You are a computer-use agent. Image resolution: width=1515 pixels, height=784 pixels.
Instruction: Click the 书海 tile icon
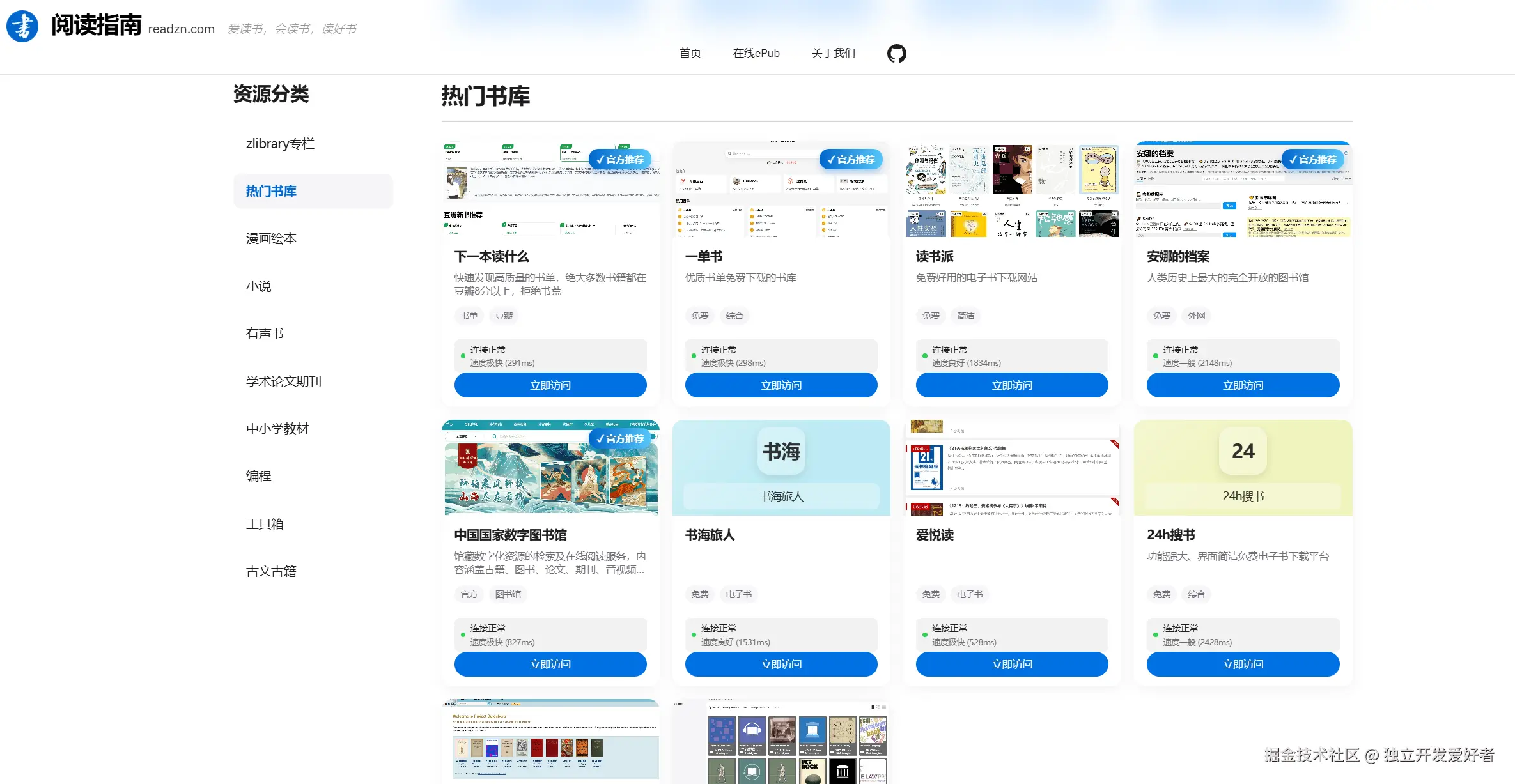pos(781,451)
